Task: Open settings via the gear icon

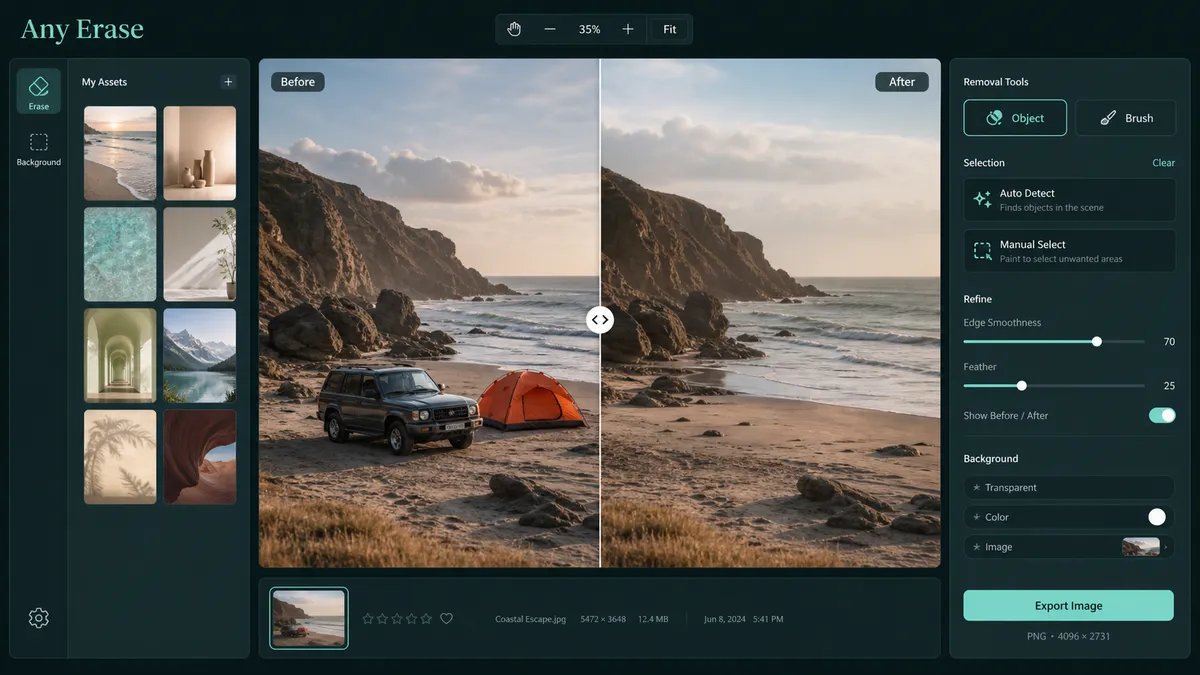Action: (x=38, y=618)
